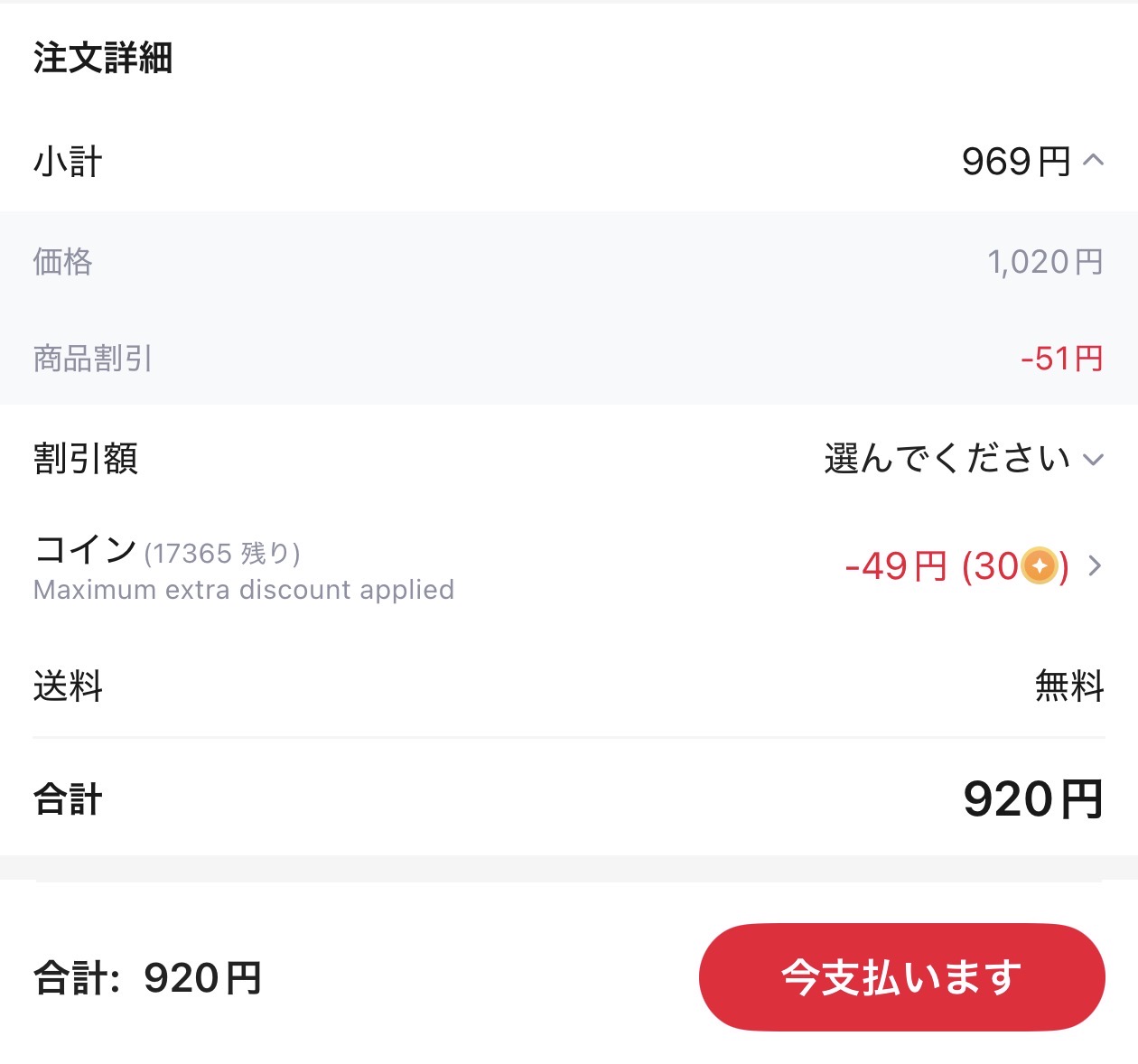Tap the 商品割引 -51円 amount
The width and height of the screenshot is (1138, 1064).
click(1062, 359)
